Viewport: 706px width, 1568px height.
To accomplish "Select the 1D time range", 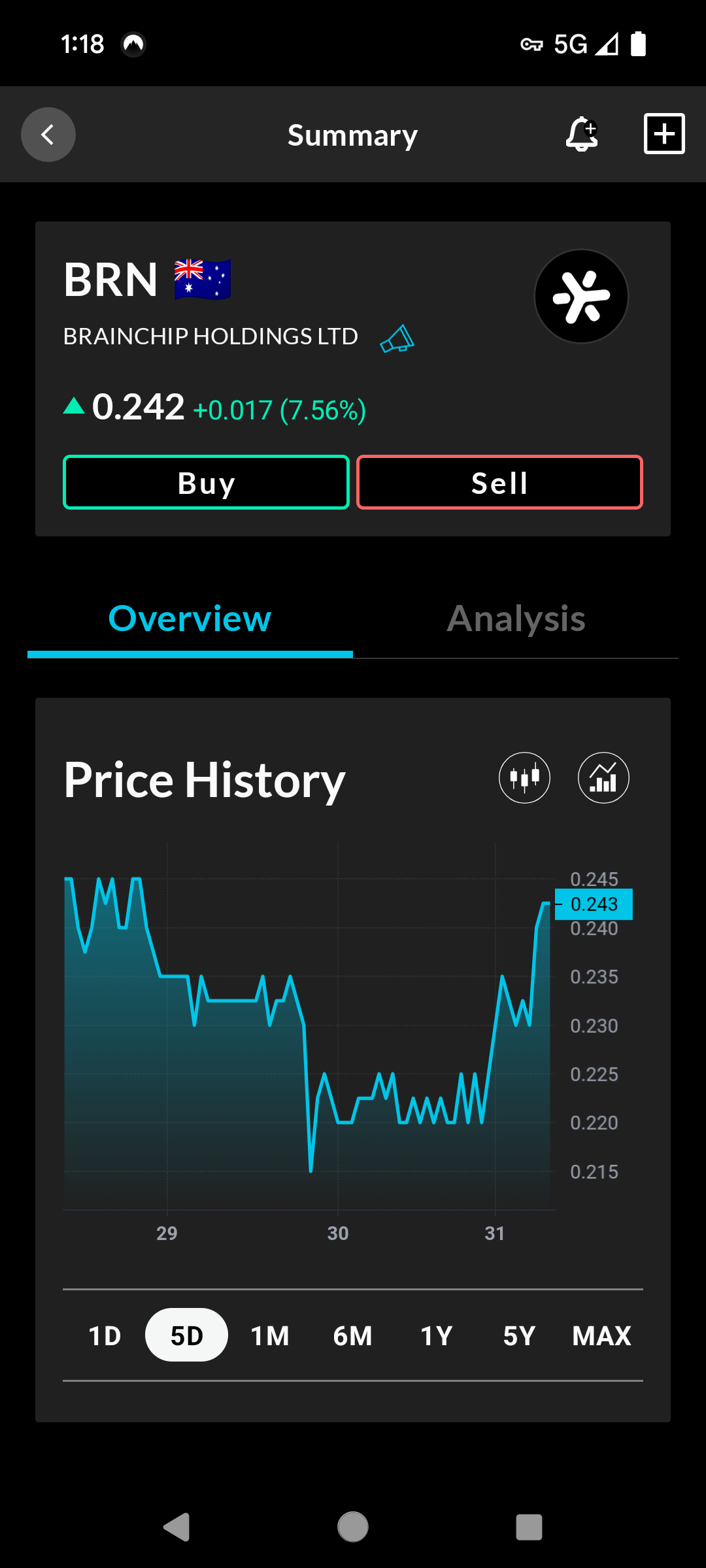I will (x=105, y=1335).
